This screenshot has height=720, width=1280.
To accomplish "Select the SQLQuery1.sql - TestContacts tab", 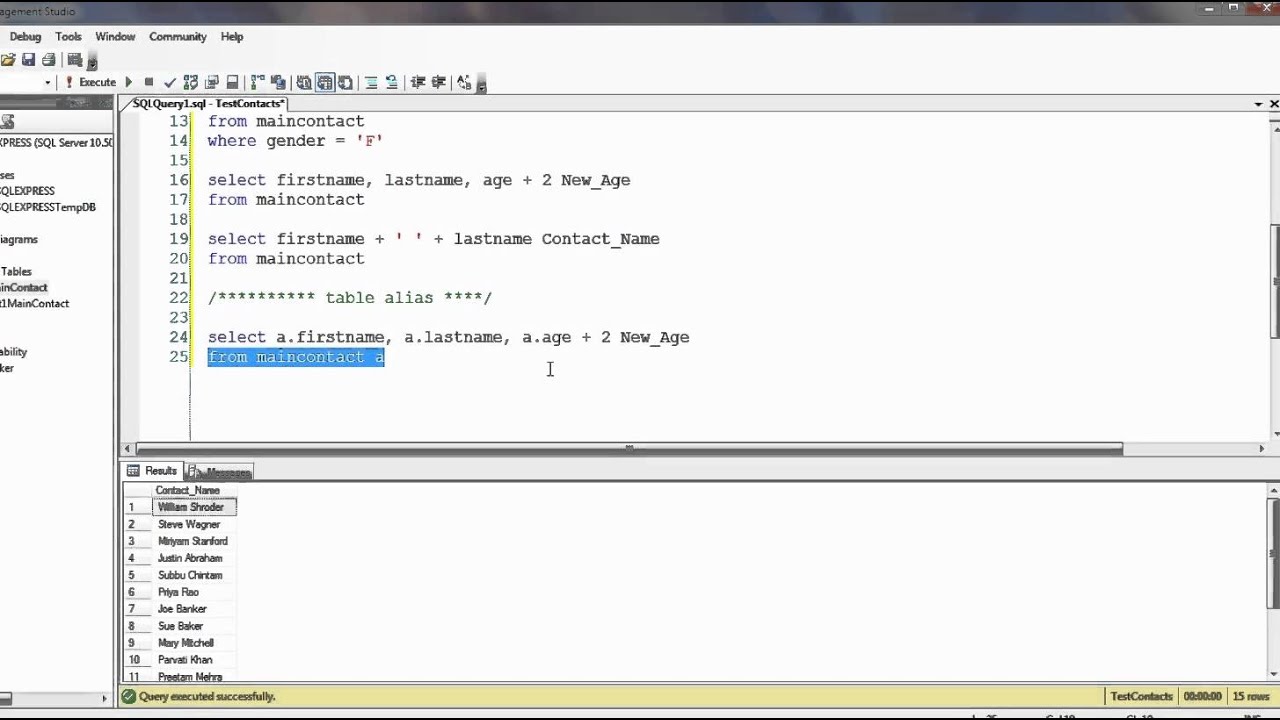I will pos(208,103).
